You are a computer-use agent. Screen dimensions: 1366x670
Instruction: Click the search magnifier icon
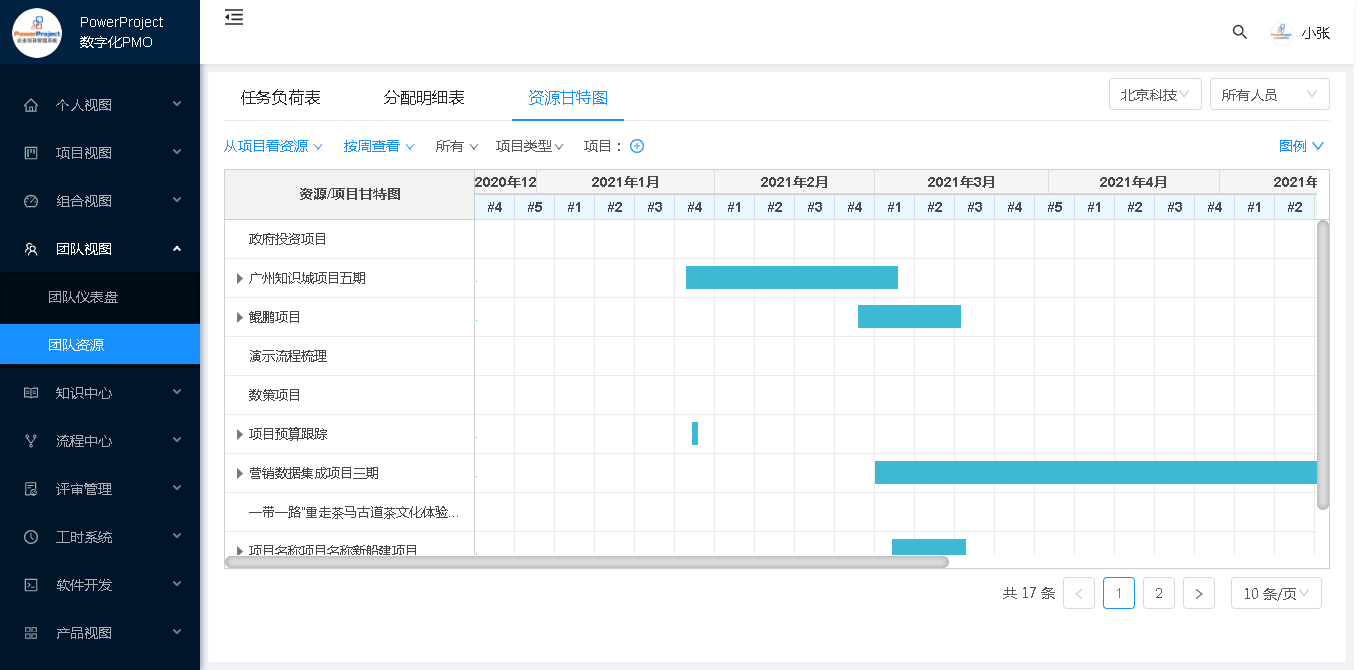[x=1239, y=32]
